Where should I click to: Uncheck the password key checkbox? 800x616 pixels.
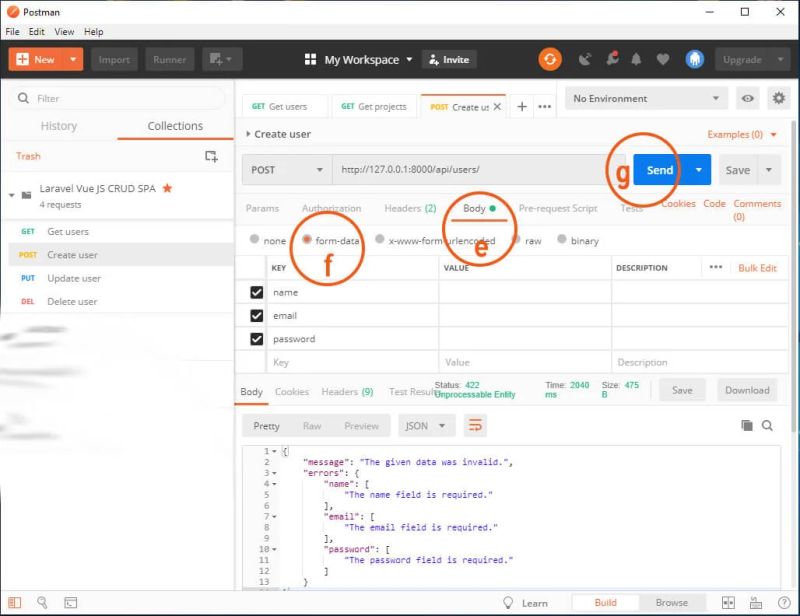click(x=257, y=339)
